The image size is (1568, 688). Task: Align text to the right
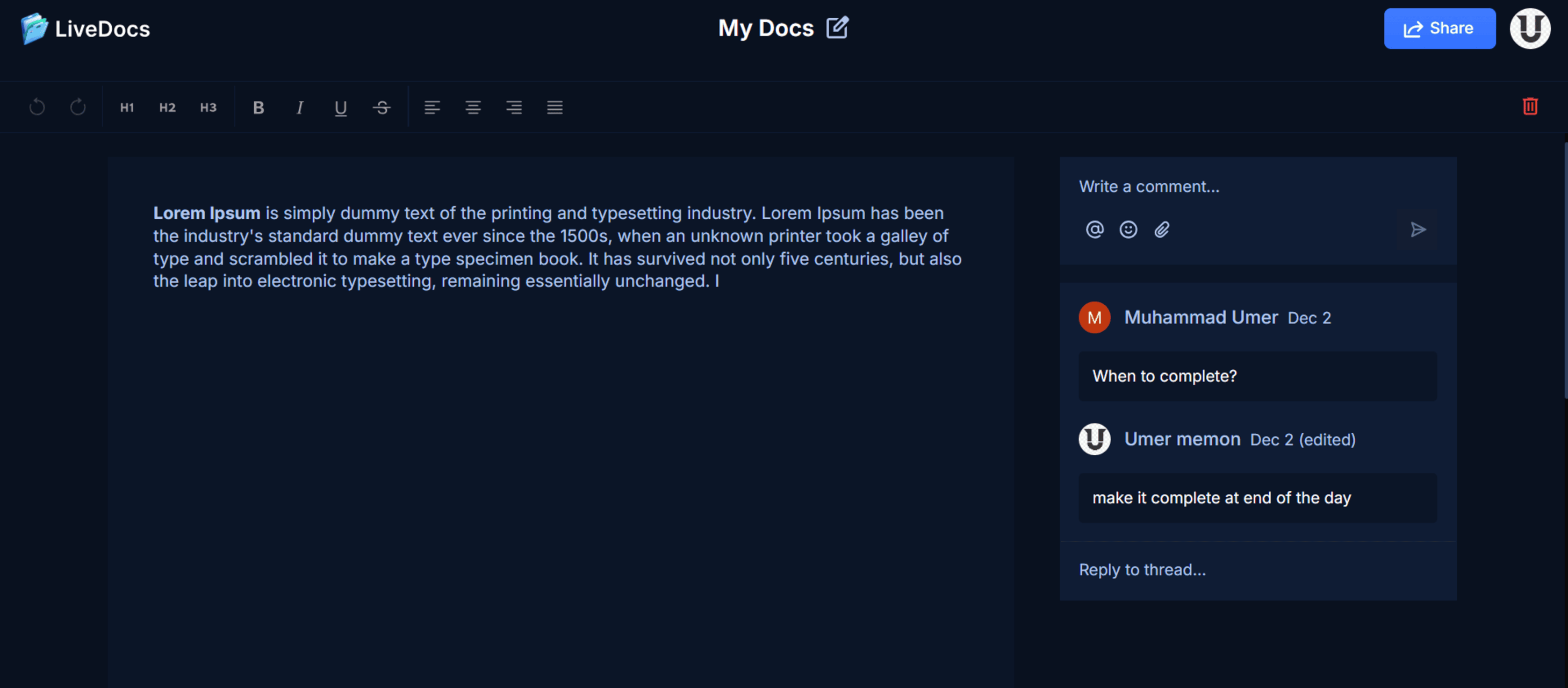pos(514,107)
